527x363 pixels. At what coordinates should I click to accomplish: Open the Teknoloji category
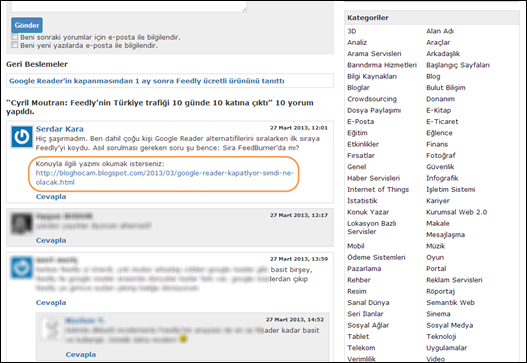441,336
